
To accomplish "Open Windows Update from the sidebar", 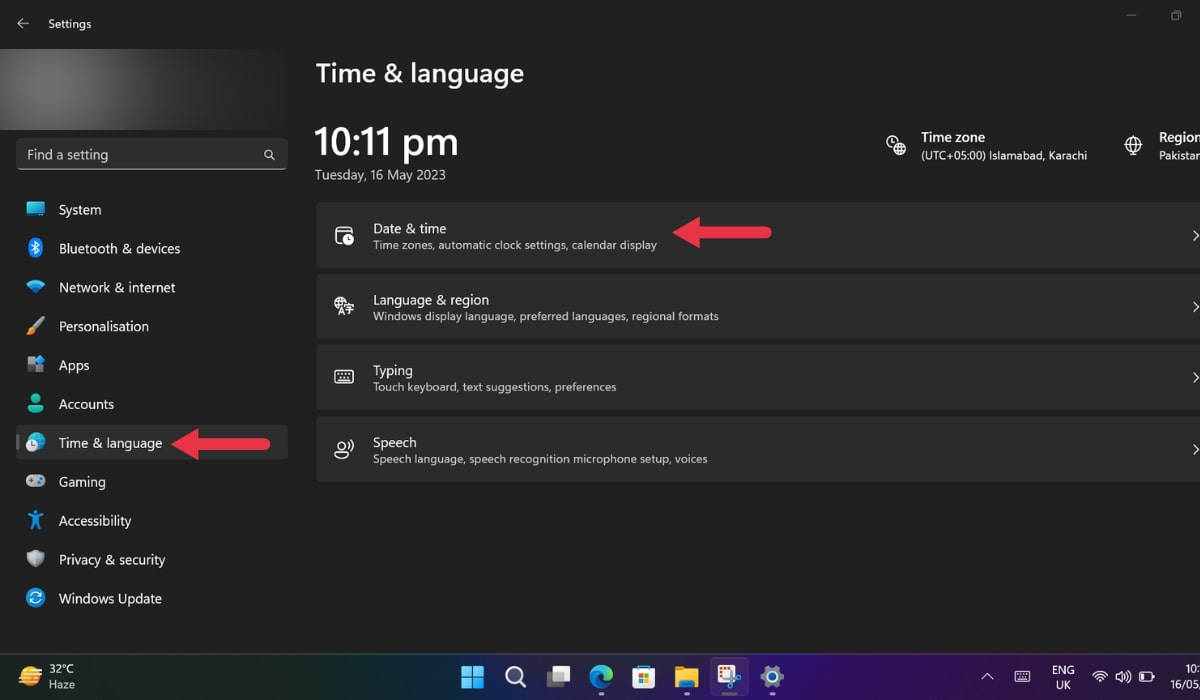I will pos(110,598).
